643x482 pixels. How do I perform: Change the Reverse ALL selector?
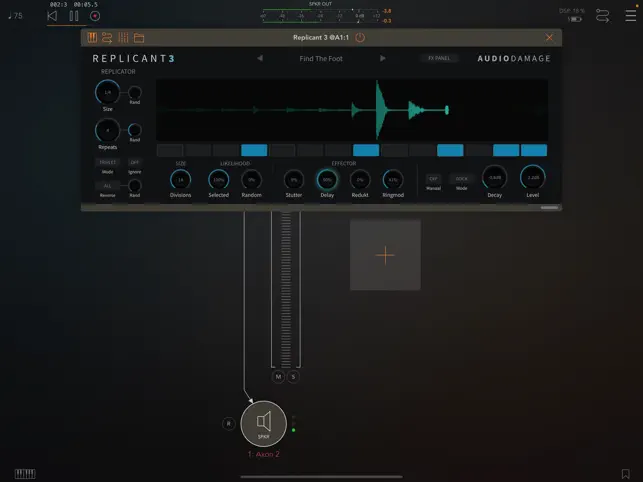pyautogui.click(x=107, y=186)
